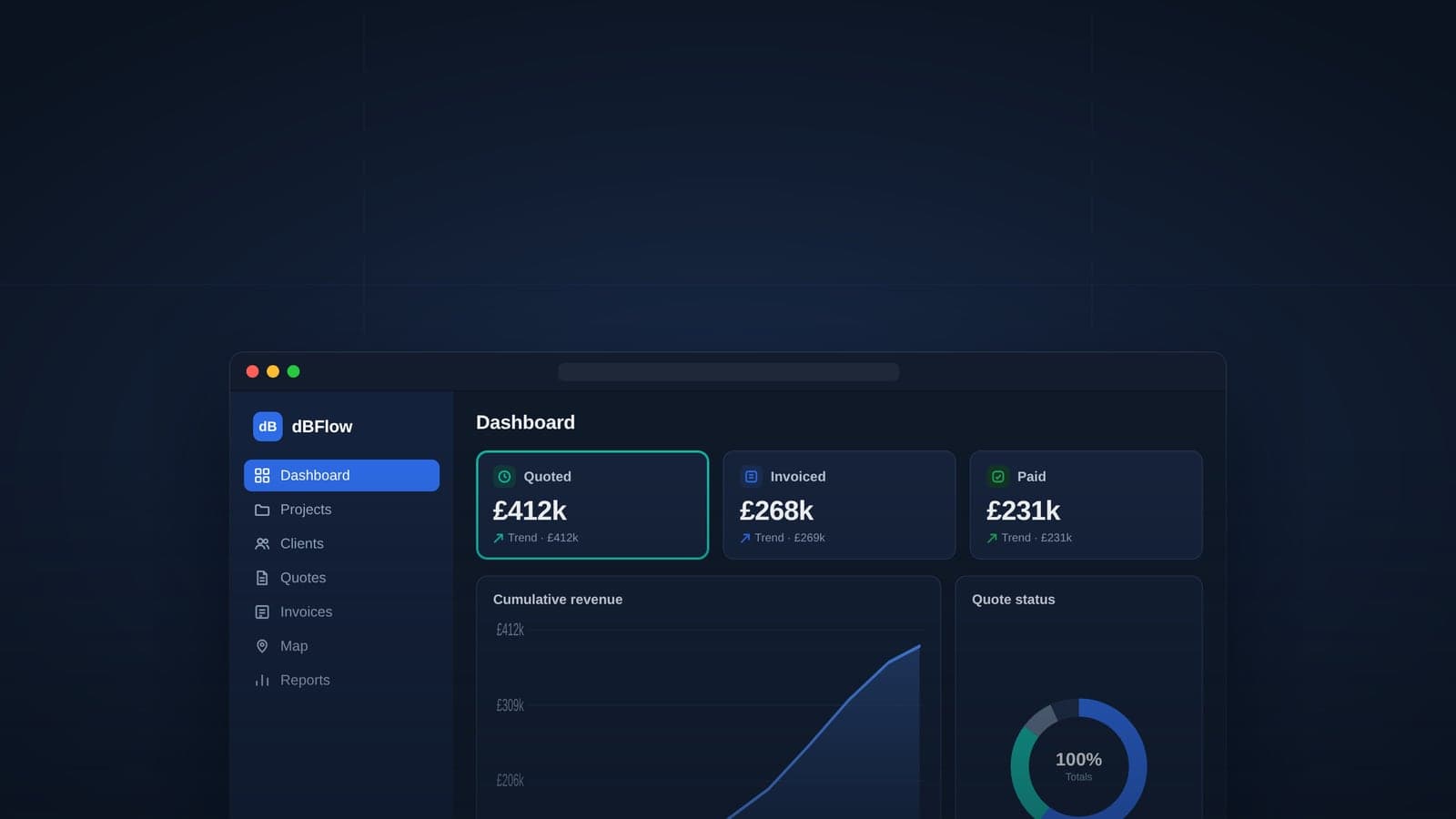The height and width of the screenshot is (819, 1456).
Task: Click the Map pin icon
Action: tap(262, 646)
